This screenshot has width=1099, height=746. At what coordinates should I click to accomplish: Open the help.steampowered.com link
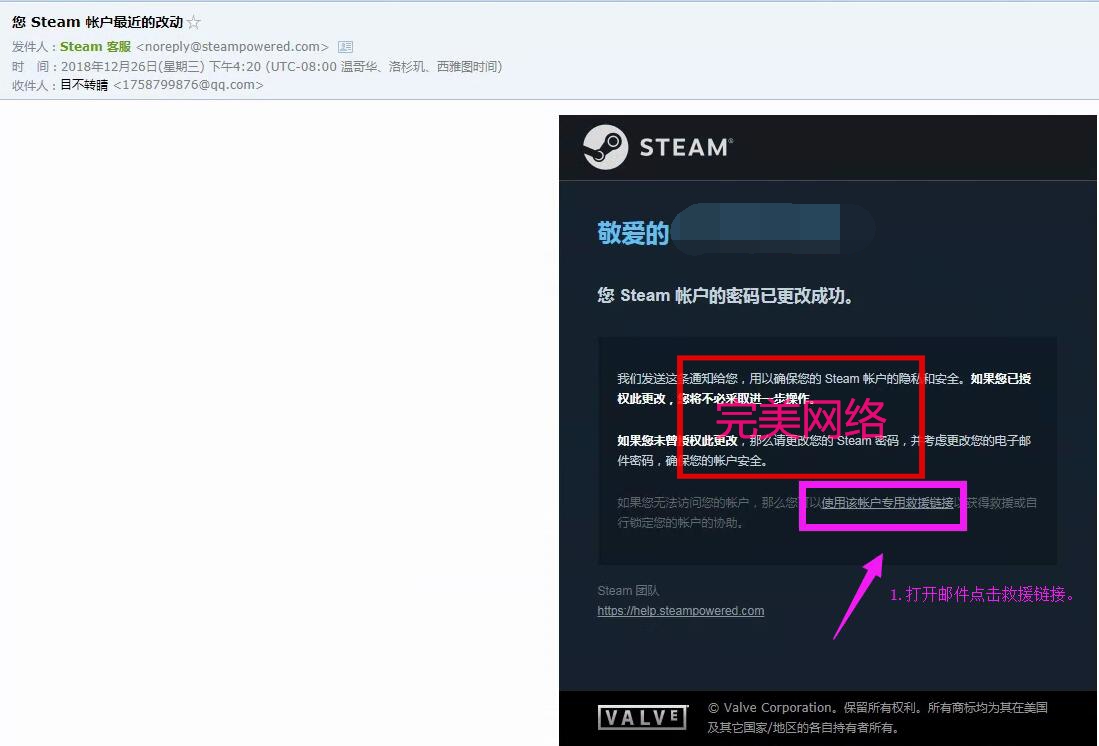[681, 611]
